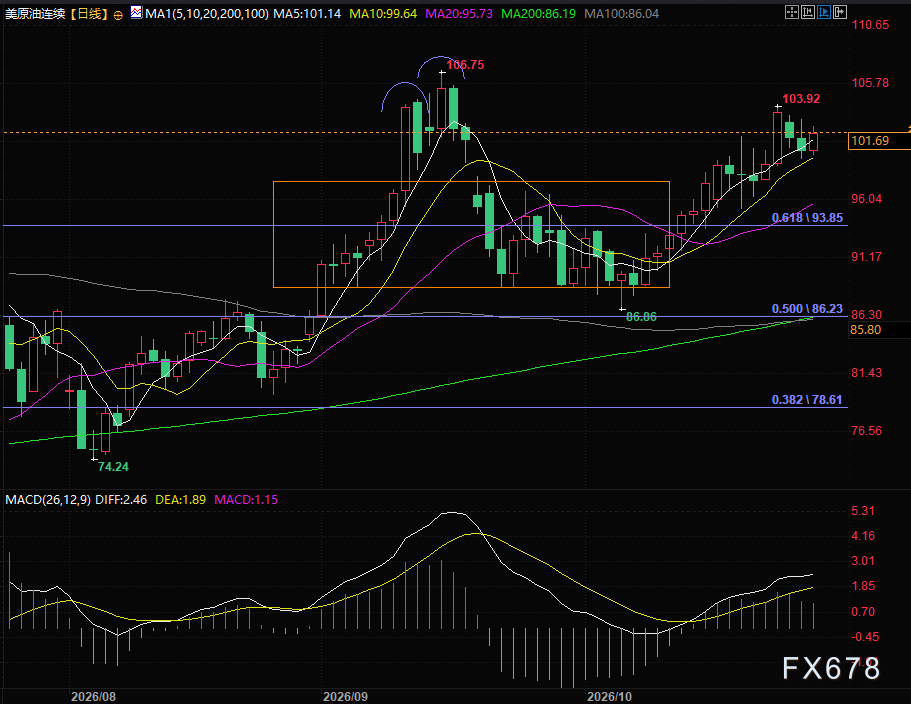Select the 0.382\78.61 Fibonacci level label
Viewport: 911px width, 704px height.
(807, 400)
